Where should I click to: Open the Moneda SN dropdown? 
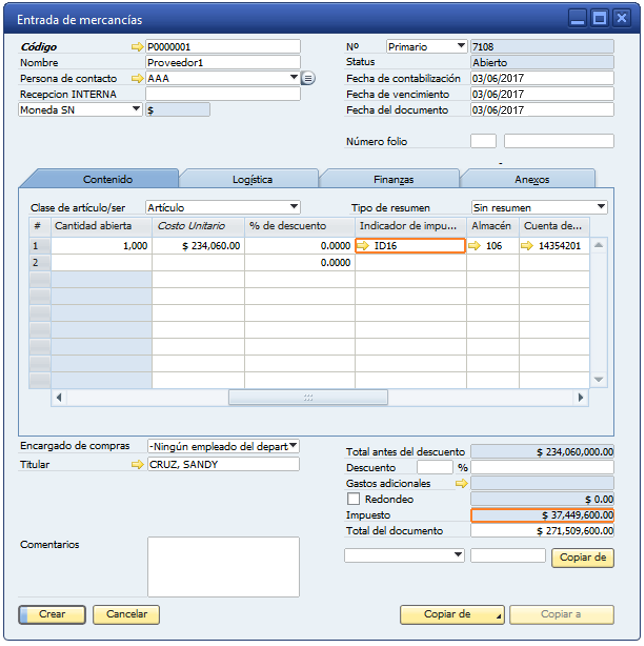(x=136, y=110)
